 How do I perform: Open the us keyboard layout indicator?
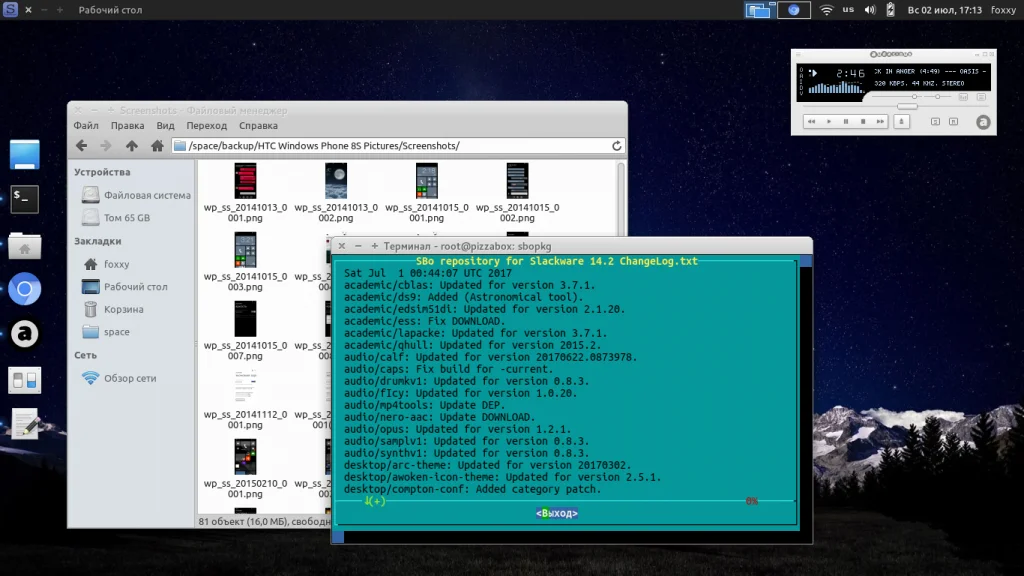click(848, 10)
